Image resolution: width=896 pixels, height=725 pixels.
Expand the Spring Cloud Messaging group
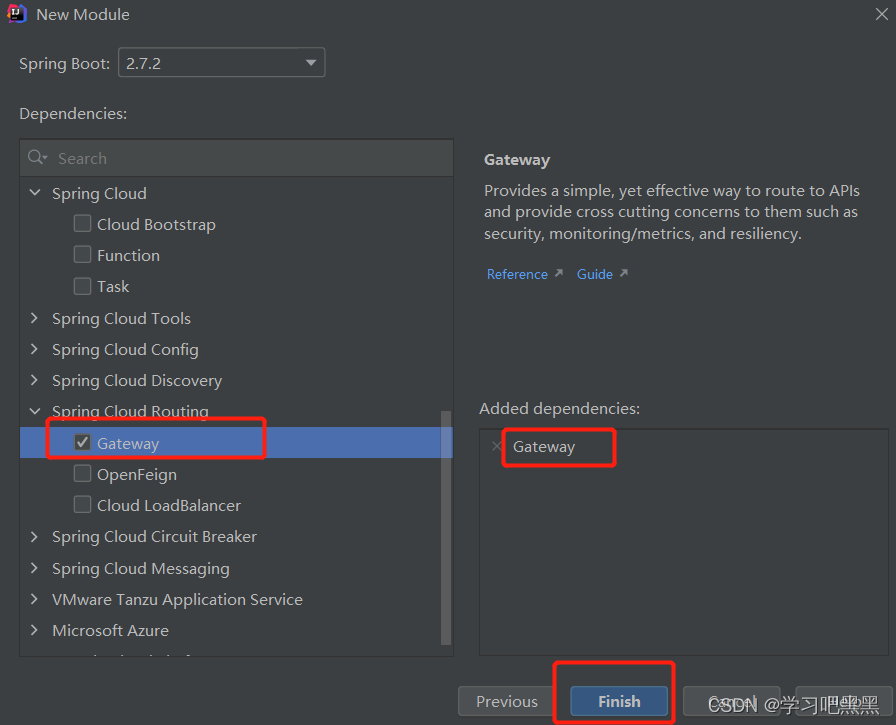(34, 568)
